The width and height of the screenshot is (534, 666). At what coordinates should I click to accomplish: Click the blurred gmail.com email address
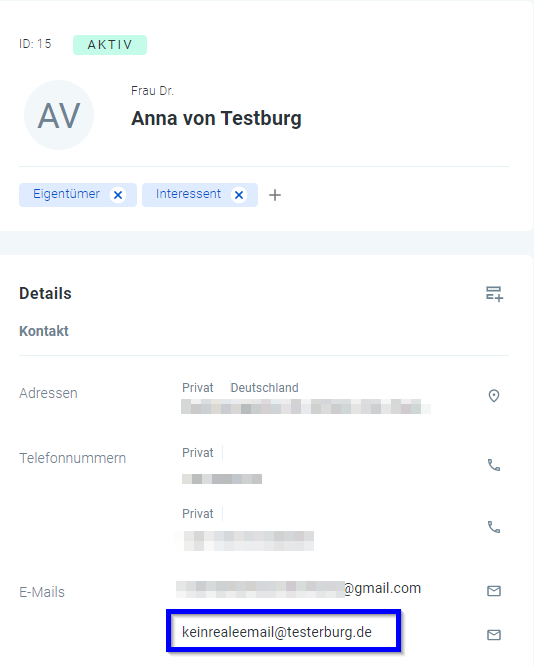(x=298, y=589)
